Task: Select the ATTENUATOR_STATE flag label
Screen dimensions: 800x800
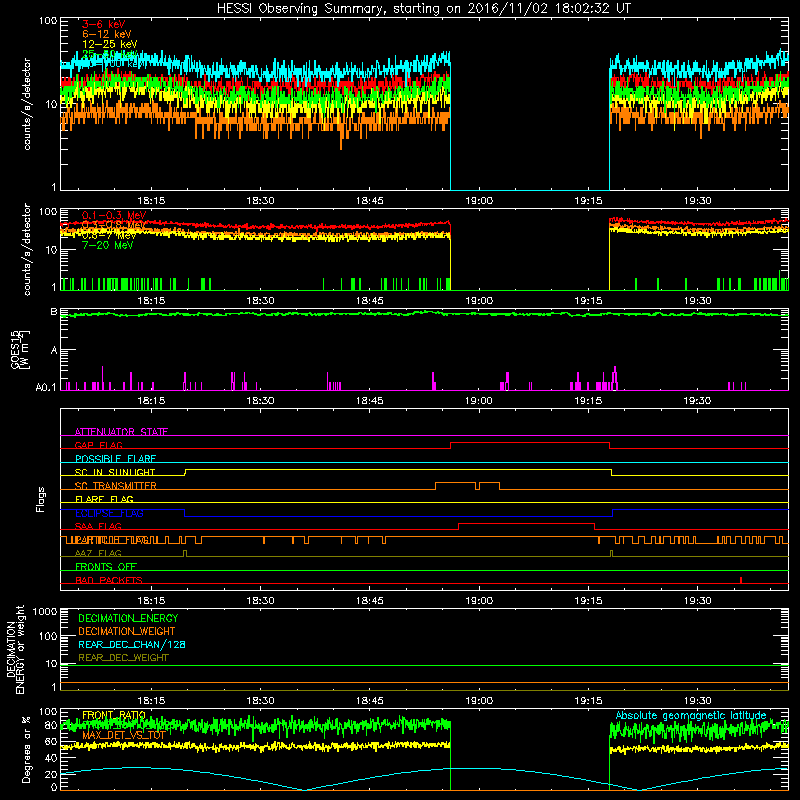Action: pyautogui.click(x=121, y=432)
